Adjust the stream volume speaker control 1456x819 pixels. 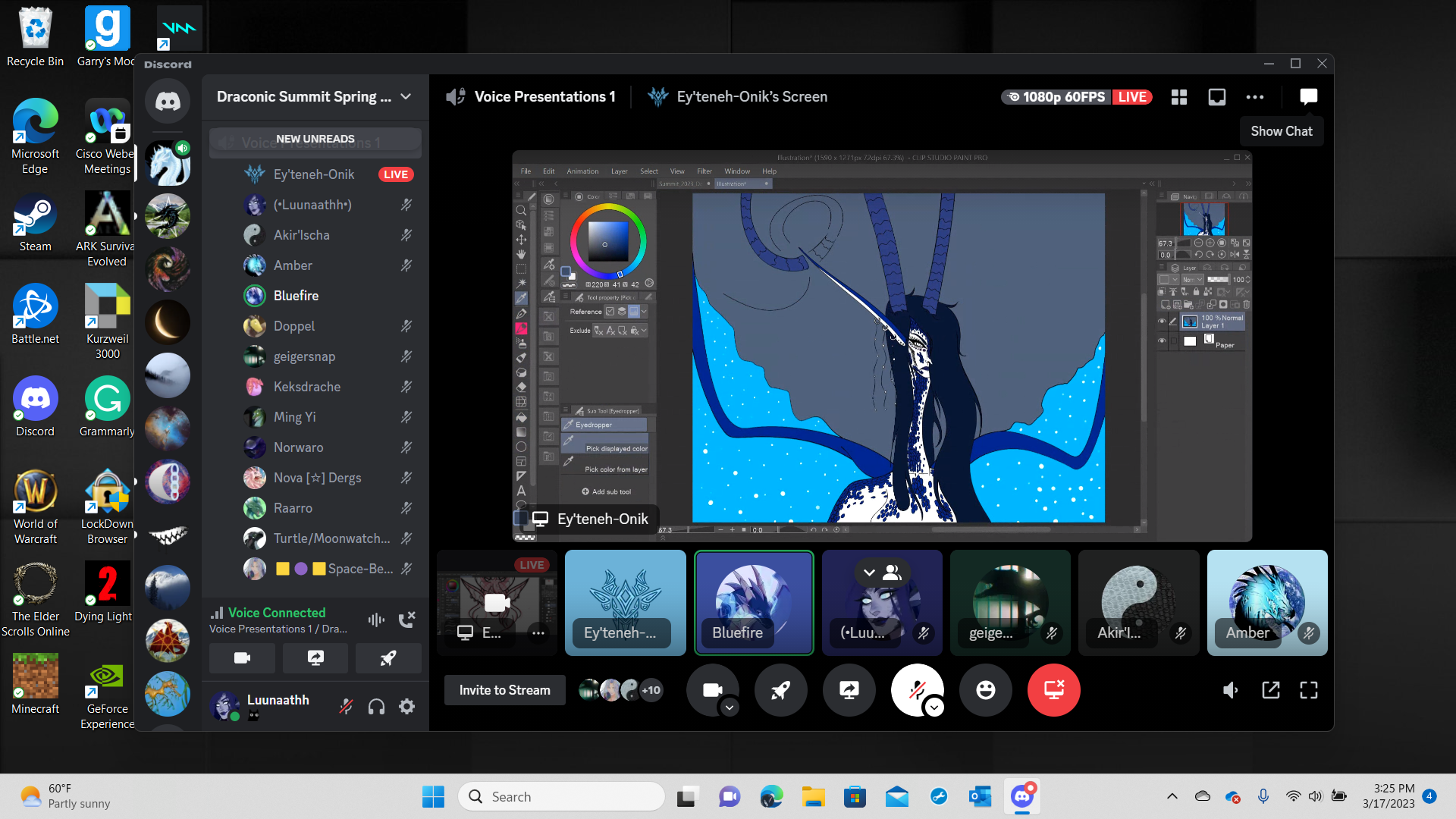point(1230,690)
